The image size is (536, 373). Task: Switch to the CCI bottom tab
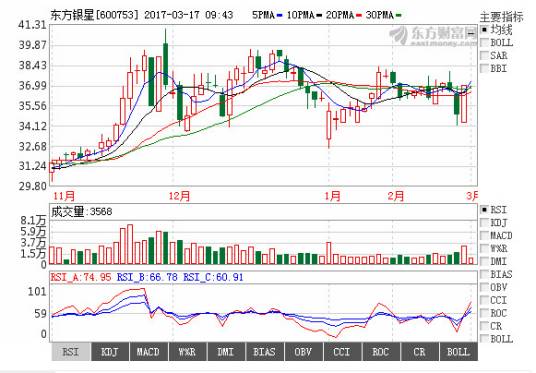pos(342,352)
